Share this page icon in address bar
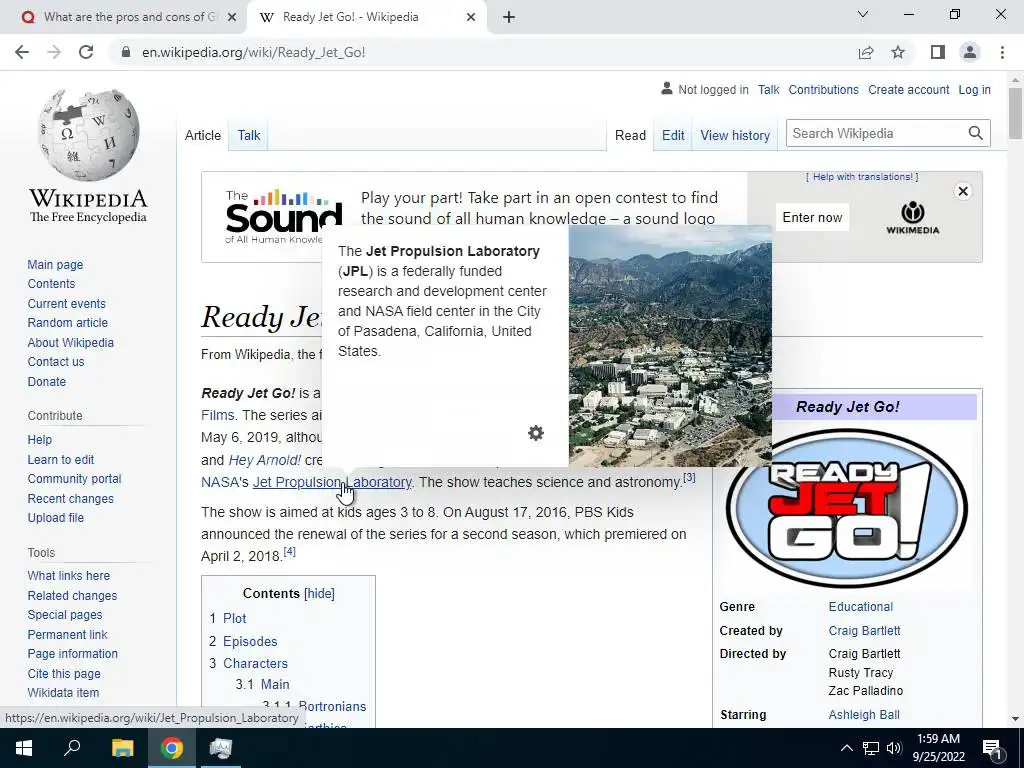Screen dimensions: 1024x768 [x=866, y=52]
